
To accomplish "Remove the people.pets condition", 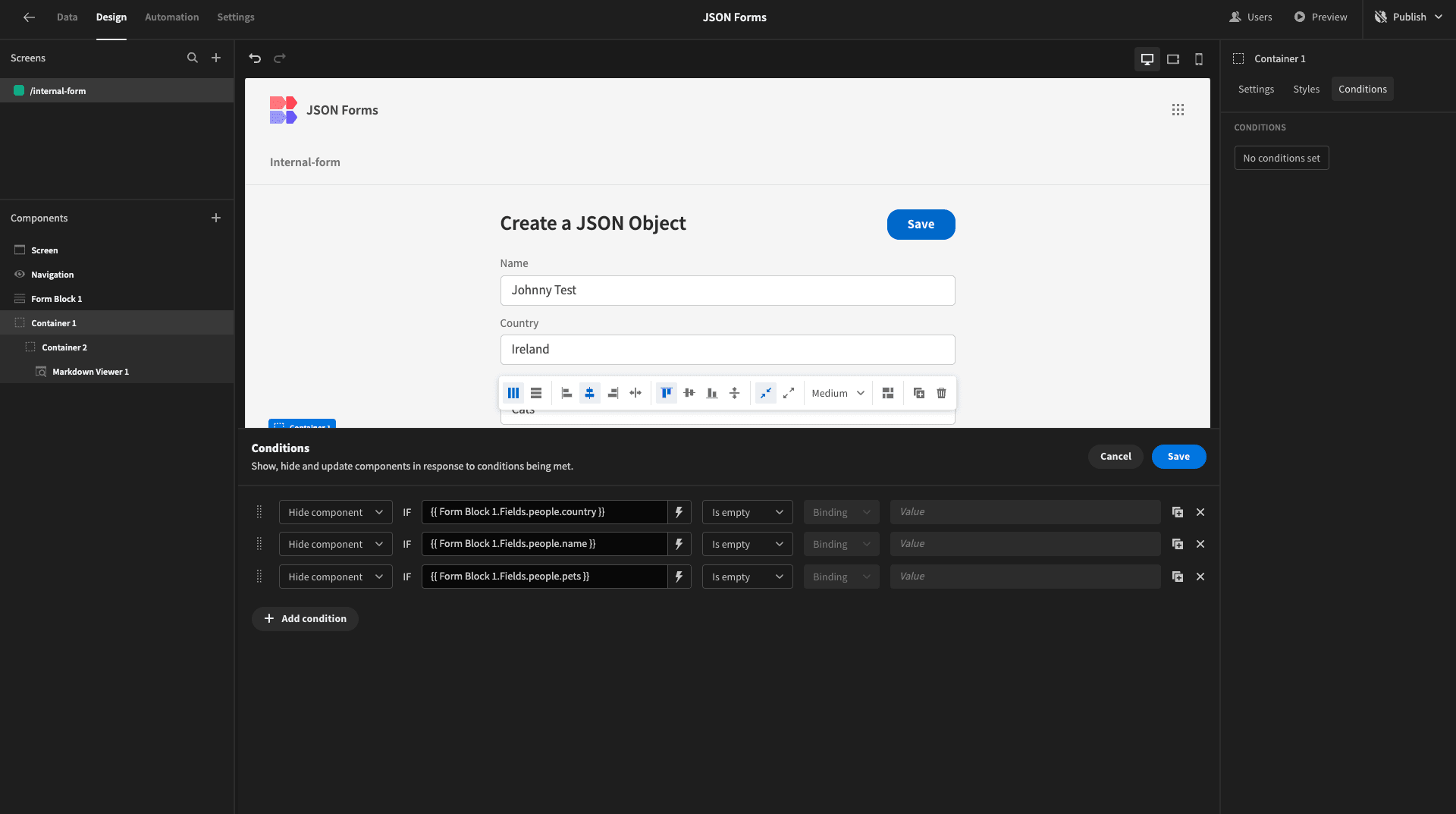I will click(x=1200, y=577).
